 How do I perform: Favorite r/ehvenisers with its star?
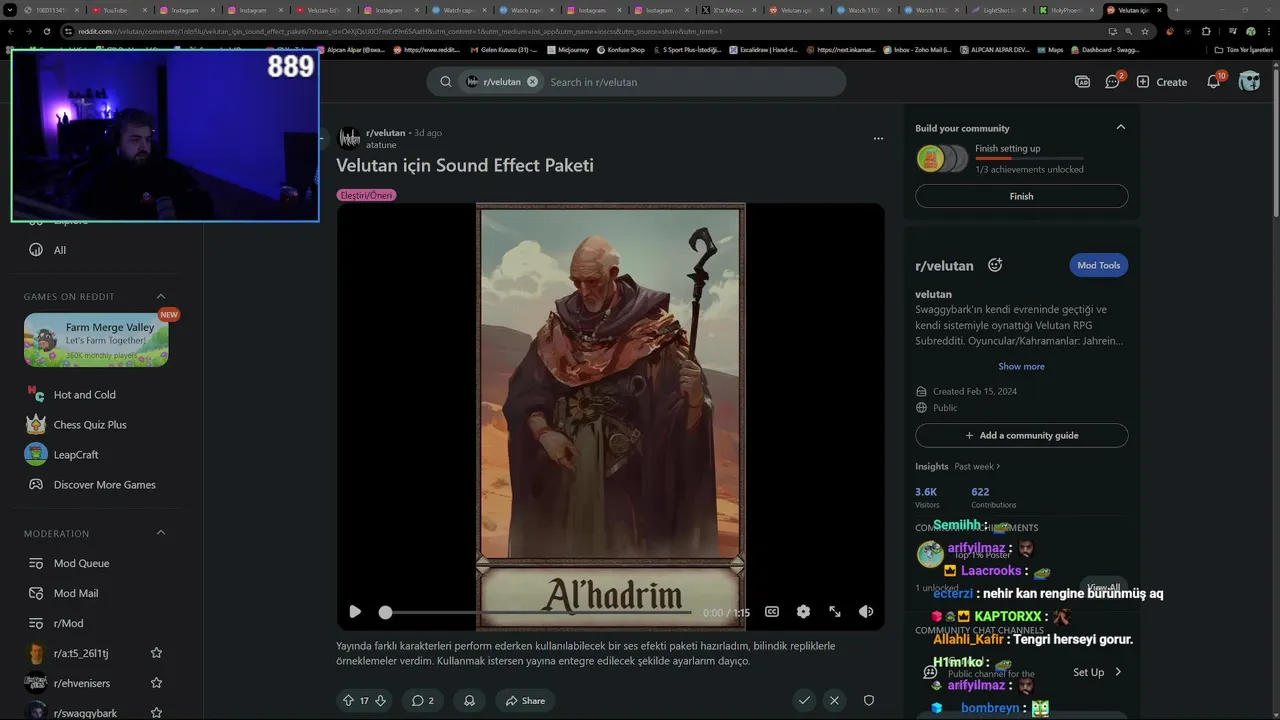click(156, 683)
